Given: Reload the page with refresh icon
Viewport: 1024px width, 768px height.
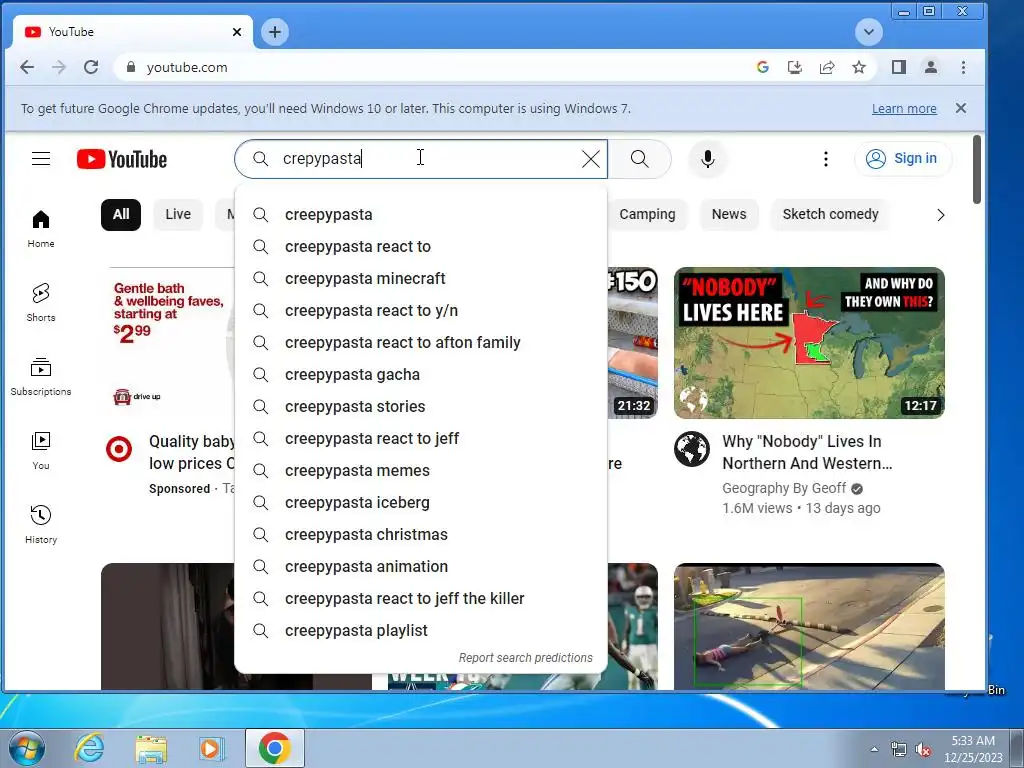Looking at the screenshot, I should click(91, 67).
